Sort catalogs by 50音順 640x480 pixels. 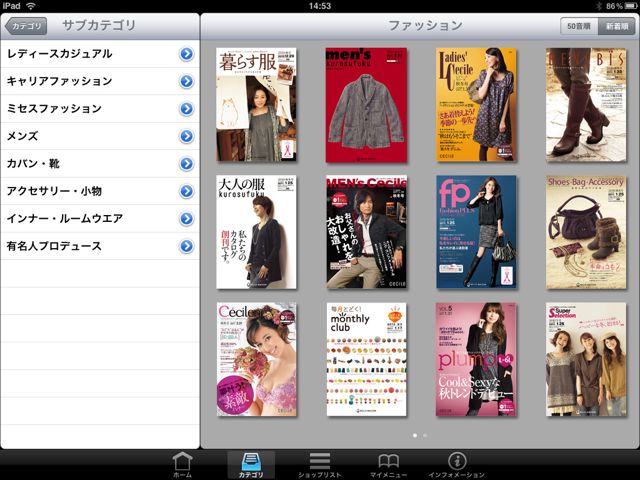(x=579, y=26)
